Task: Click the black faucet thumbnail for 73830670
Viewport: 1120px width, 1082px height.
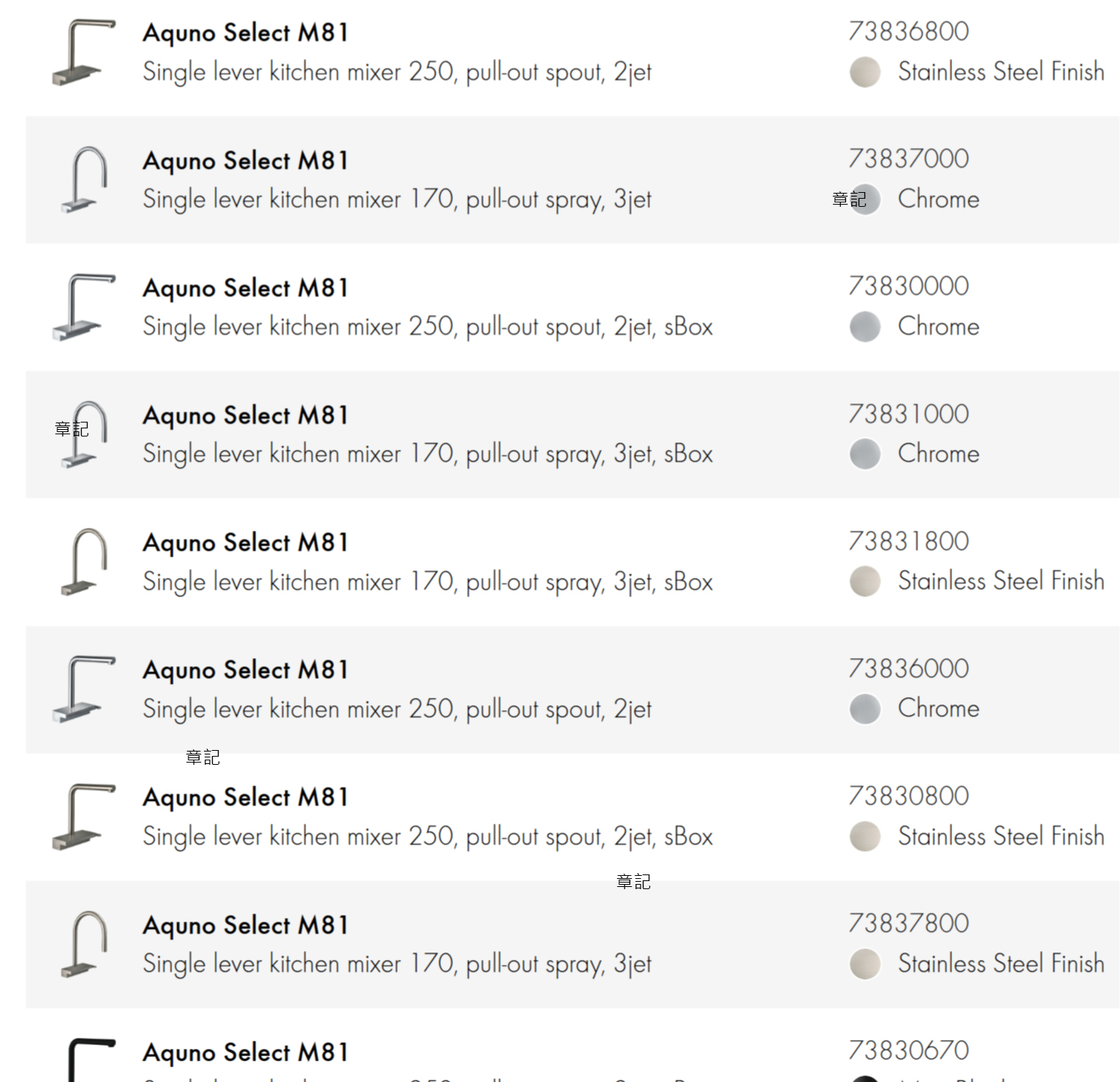Action: coord(90,1060)
